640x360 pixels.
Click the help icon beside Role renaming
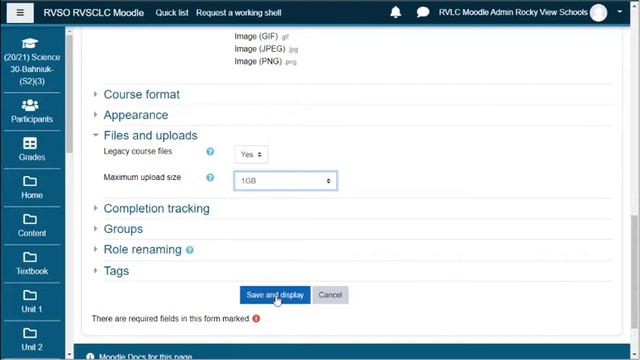[190, 250]
